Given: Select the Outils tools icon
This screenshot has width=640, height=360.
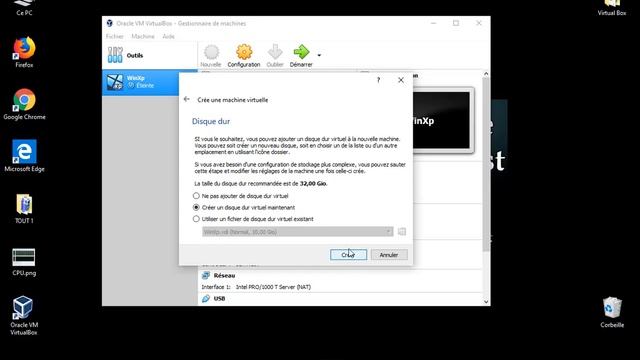Looking at the screenshot, I should 115,55.
